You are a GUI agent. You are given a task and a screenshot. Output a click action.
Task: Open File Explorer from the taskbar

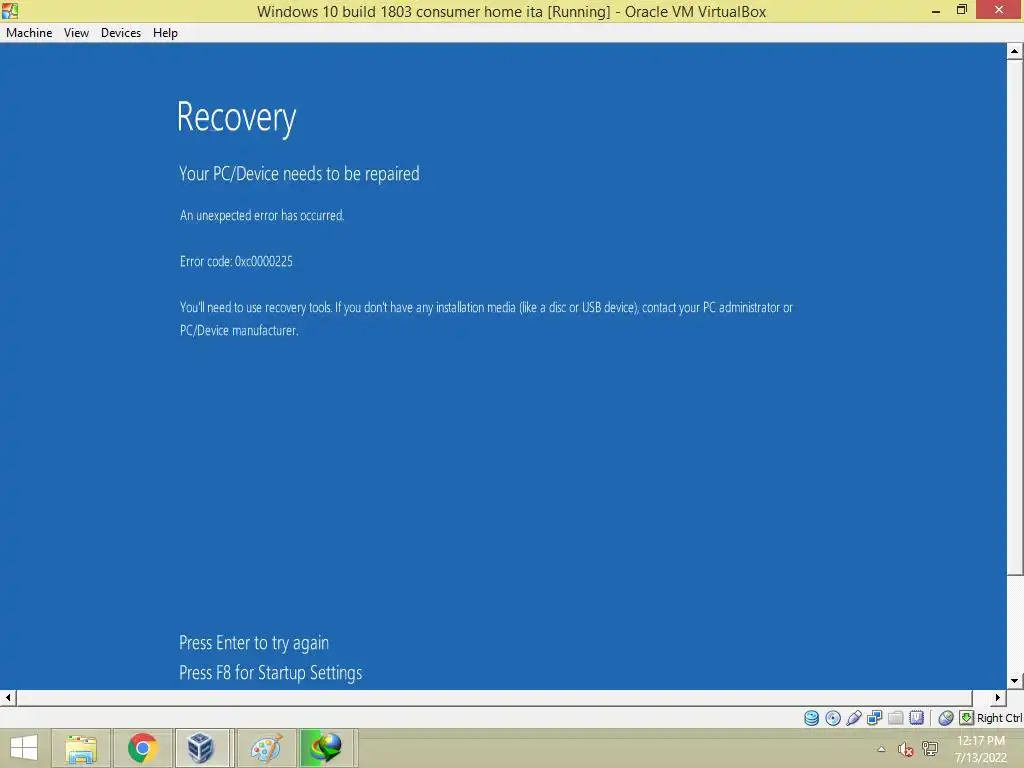(x=81, y=748)
